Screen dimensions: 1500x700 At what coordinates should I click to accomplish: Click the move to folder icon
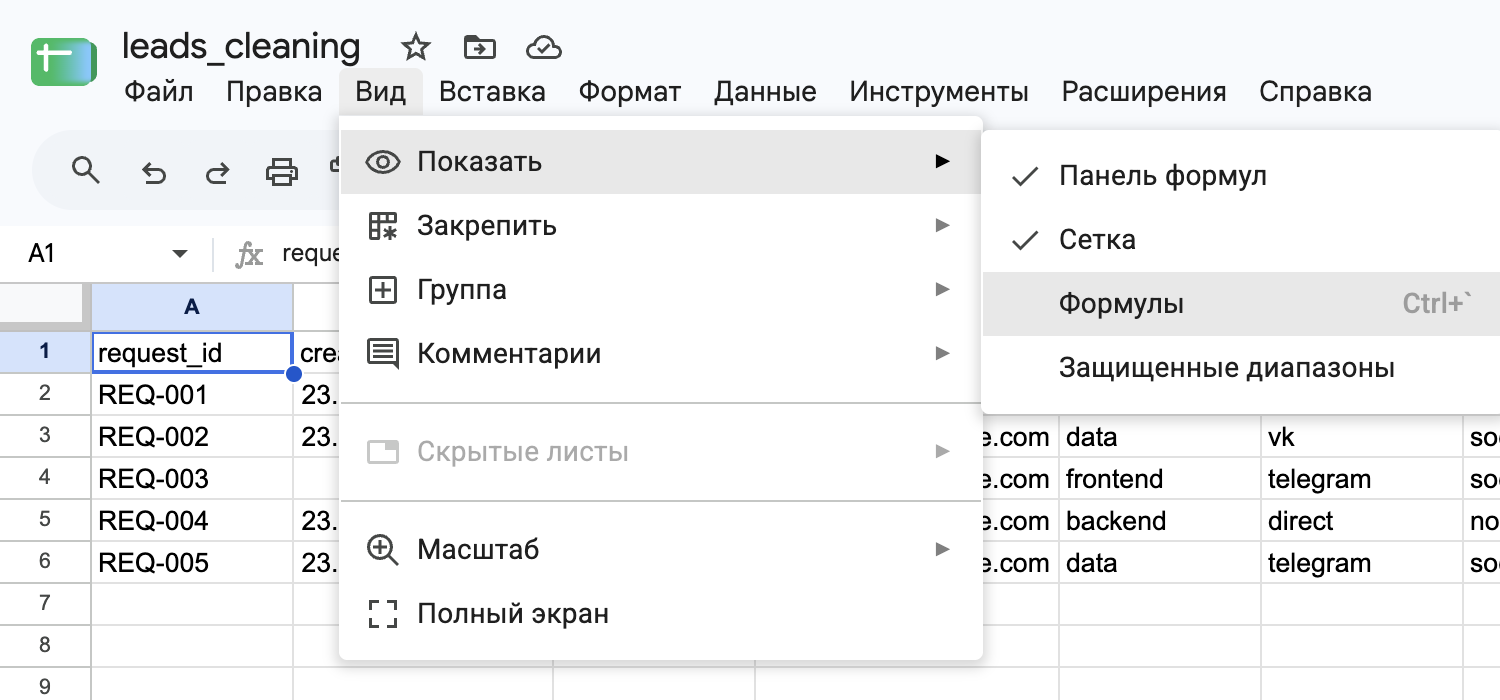tap(480, 47)
